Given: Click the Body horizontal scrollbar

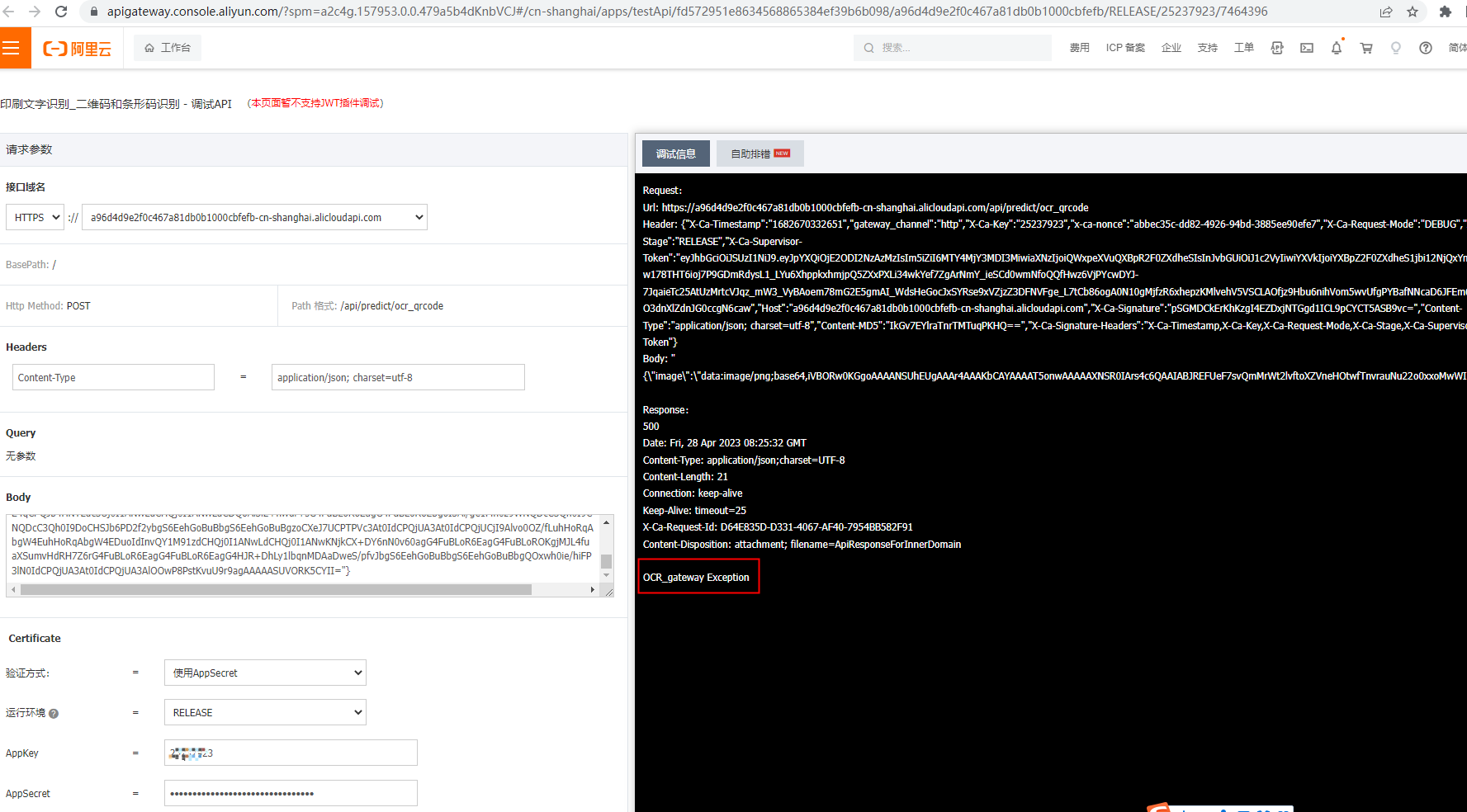Looking at the screenshot, I should 276,589.
